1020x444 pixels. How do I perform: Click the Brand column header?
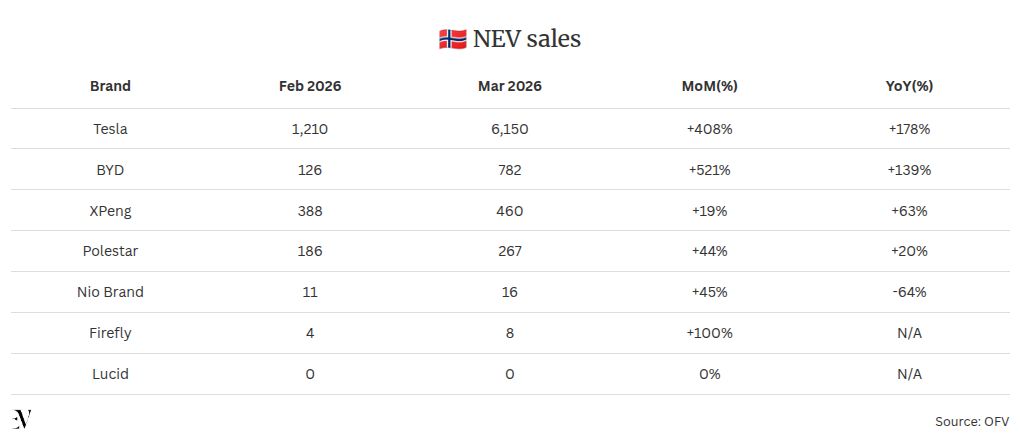(110, 86)
